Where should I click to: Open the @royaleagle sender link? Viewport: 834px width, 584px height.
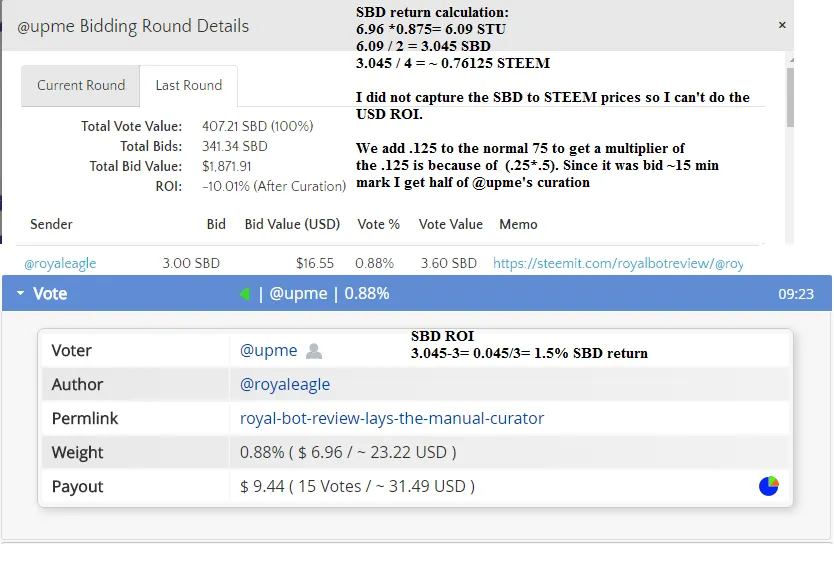(60, 263)
